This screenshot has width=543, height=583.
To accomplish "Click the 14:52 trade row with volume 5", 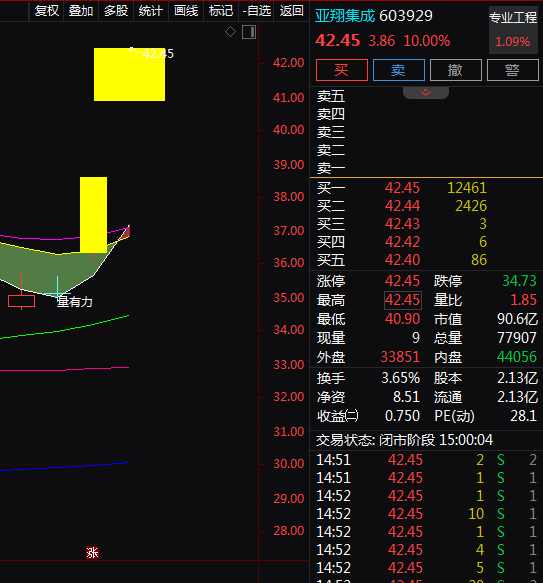I will pos(426,568).
